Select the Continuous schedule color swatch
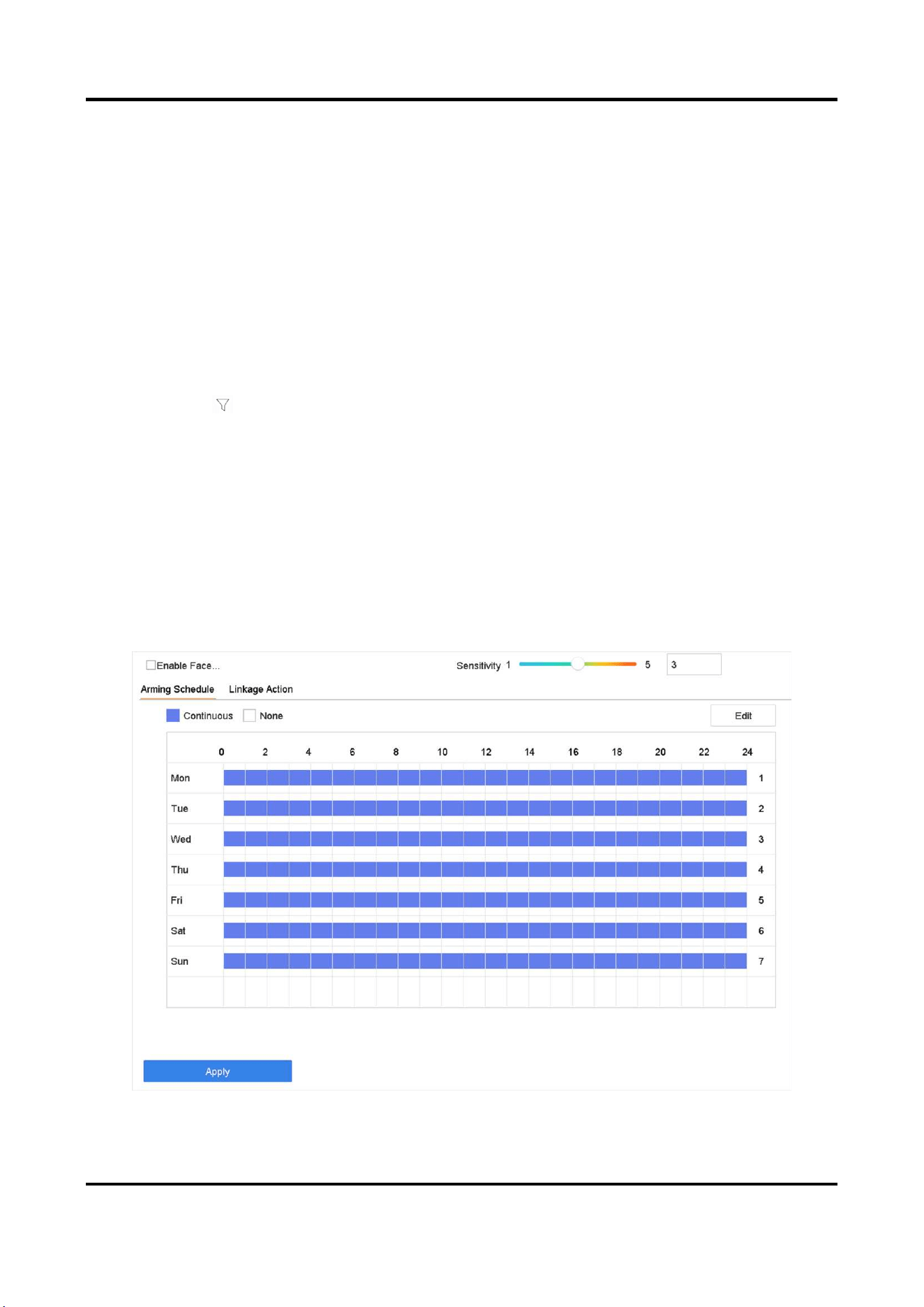Image resolution: width=924 pixels, height=1307 pixels. point(173,716)
